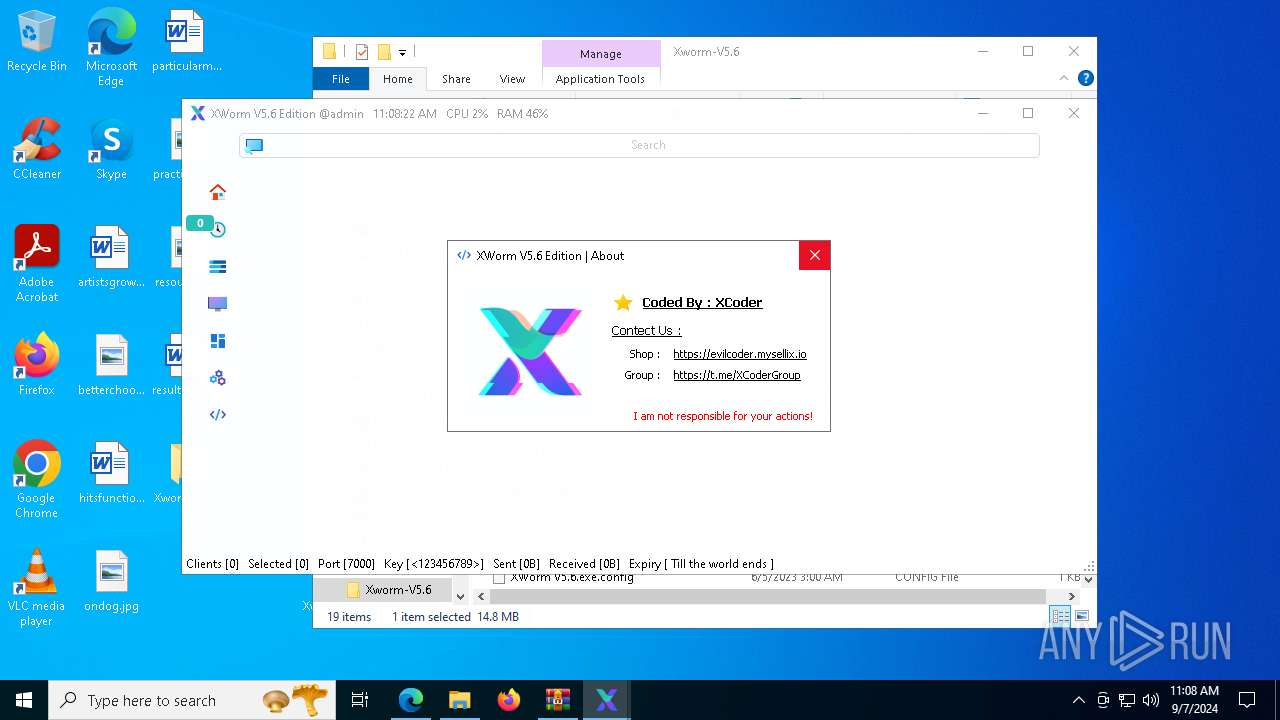Open VLC media player desktop shortcut
This screenshot has width=1280, height=720.
click(x=37, y=588)
